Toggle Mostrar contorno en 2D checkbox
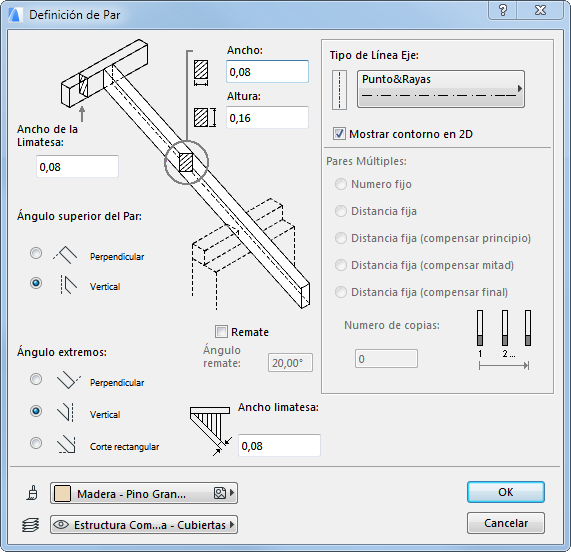Viewport: 571px width, 552px height. 339,134
